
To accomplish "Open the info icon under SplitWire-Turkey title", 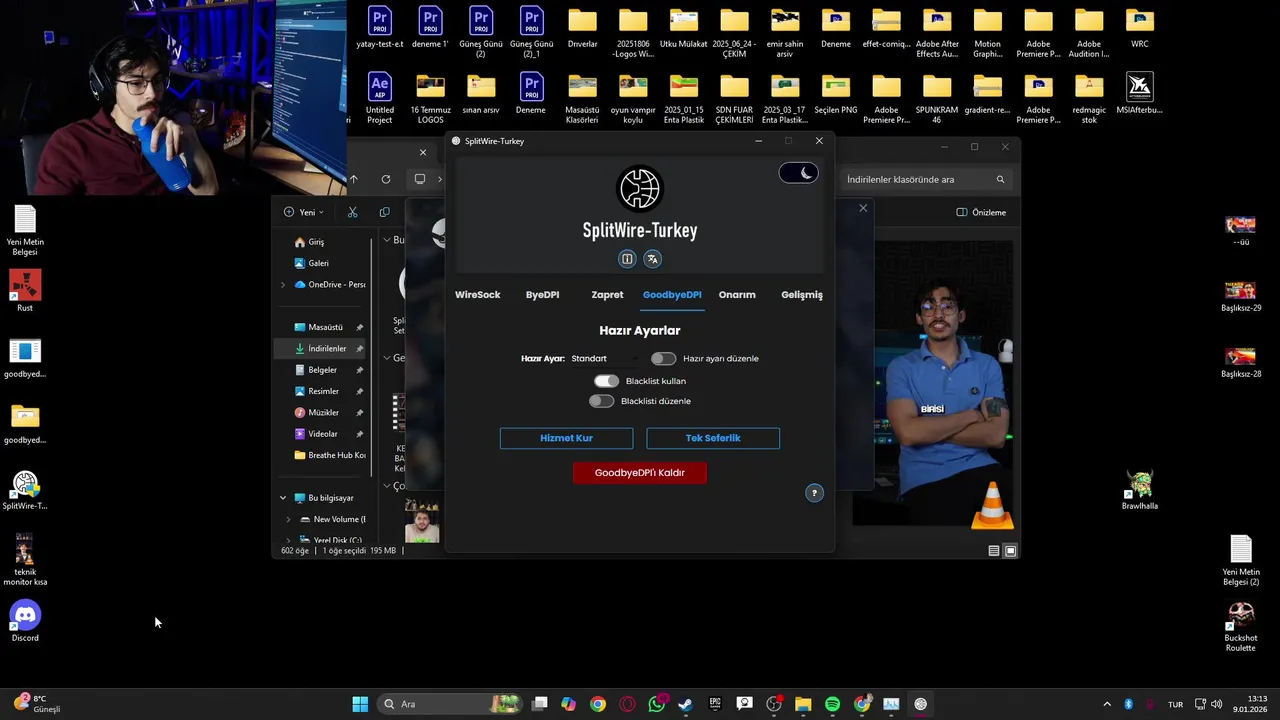I will (x=627, y=259).
